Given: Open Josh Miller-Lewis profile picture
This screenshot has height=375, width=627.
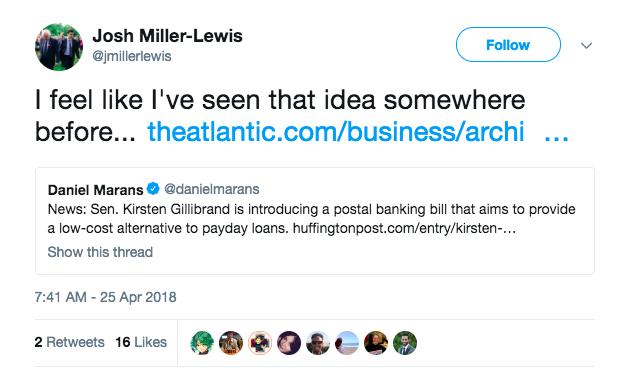Looking at the screenshot, I should pyautogui.click(x=59, y=47).
